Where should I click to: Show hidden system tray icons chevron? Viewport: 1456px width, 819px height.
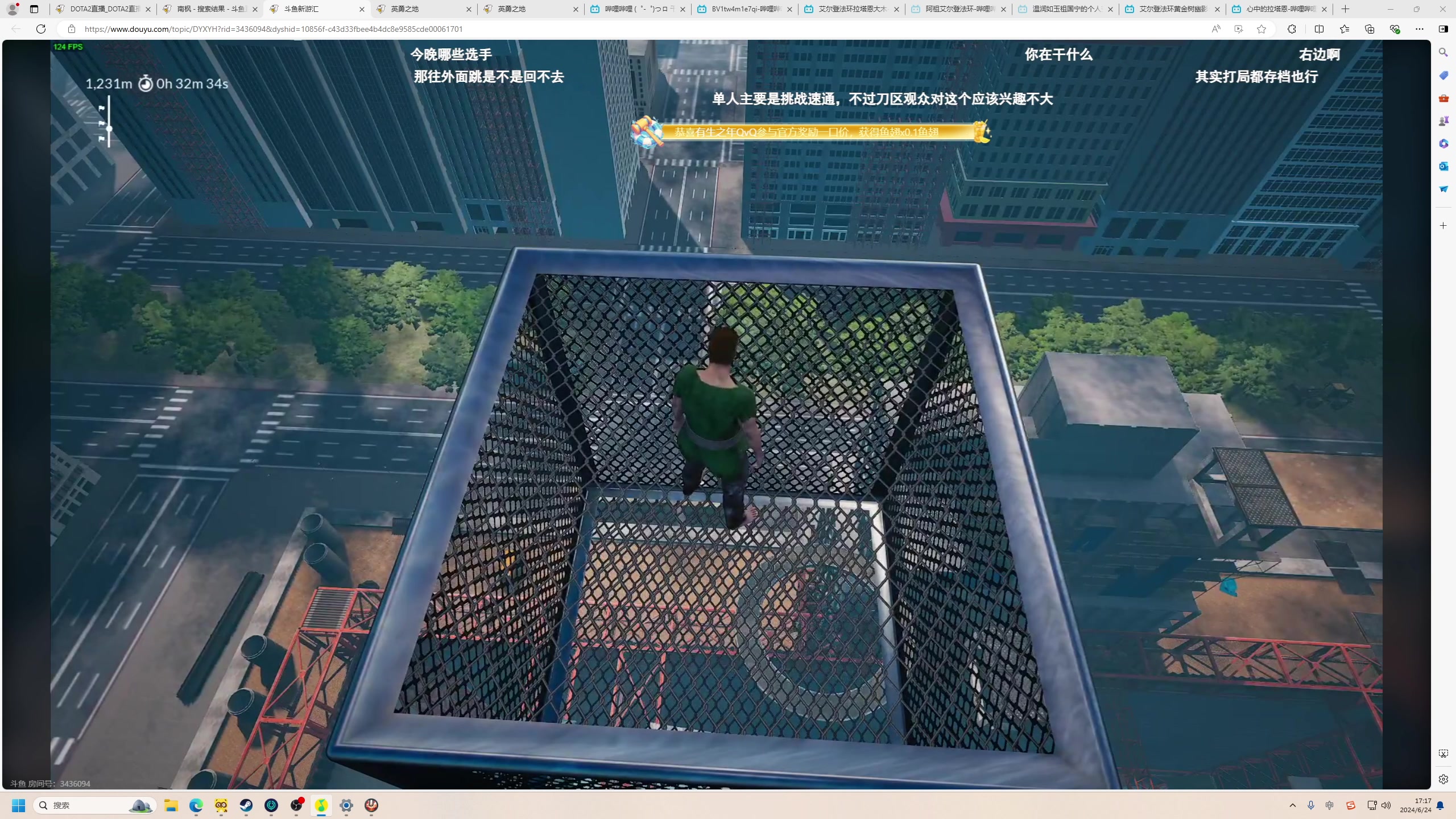[x=1292, y=805]
